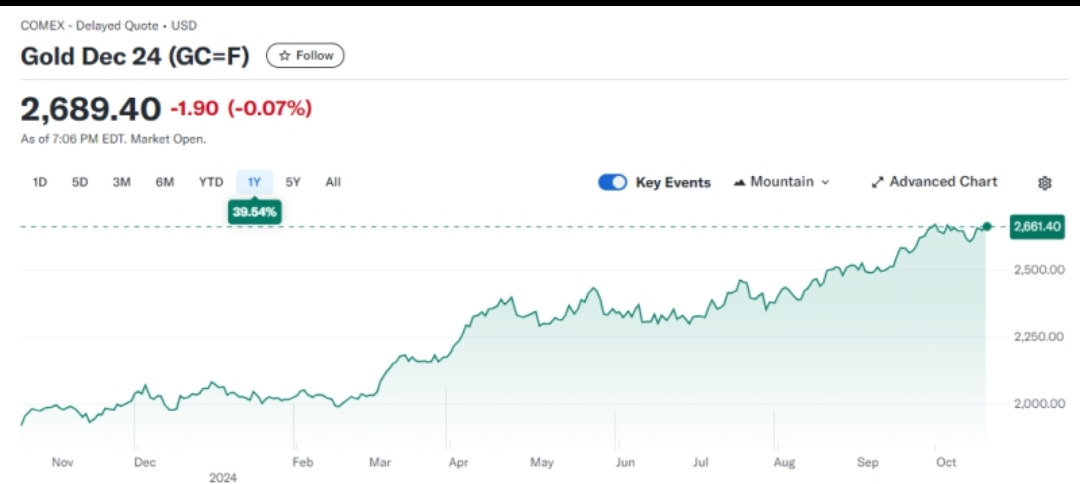Click the Mar month label on axis
The image size is (1080, 484).
pyautogui.click(x=380, y=463)
